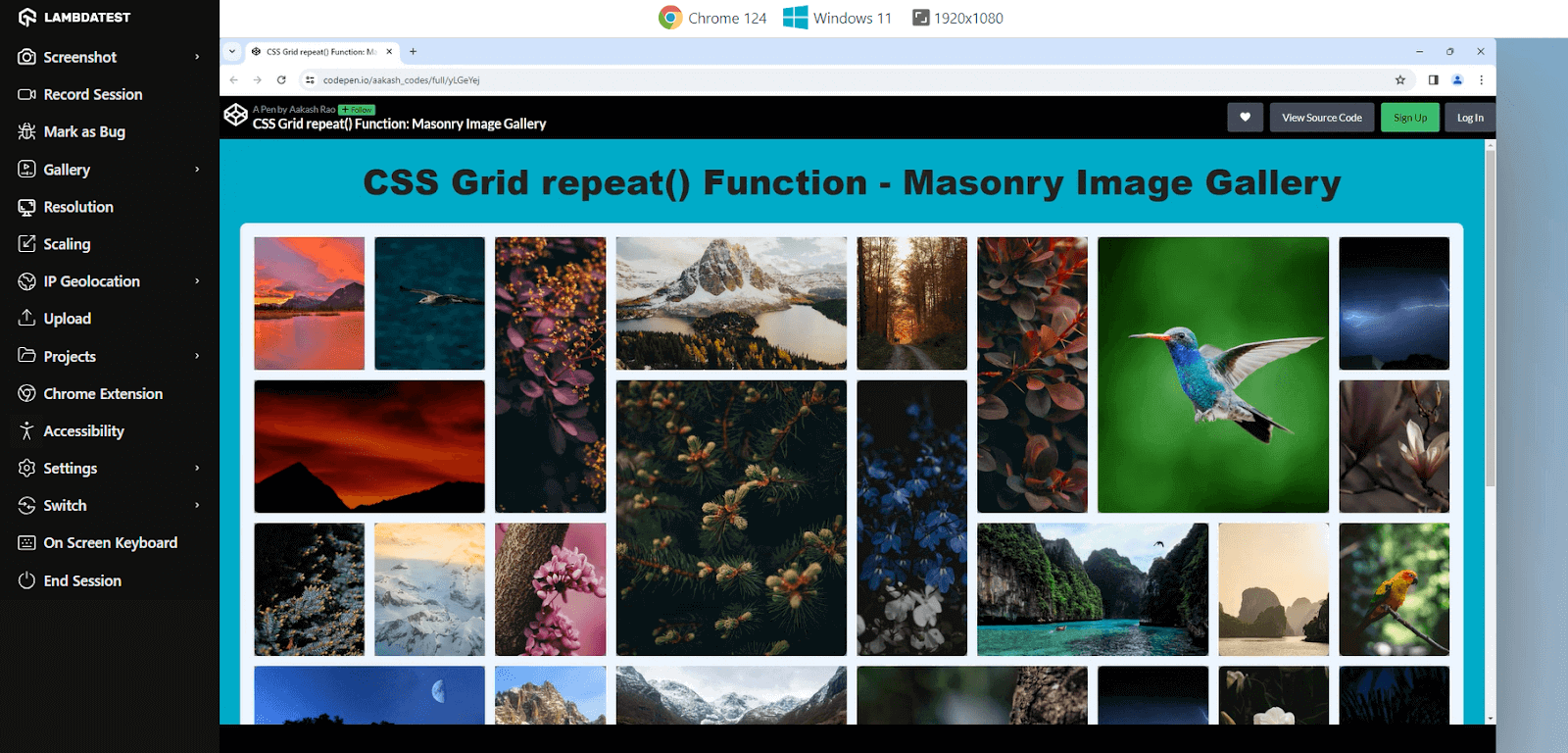
Task: Click the Settings gear icon
Action: pyautogui.click(x=26, y=468)
